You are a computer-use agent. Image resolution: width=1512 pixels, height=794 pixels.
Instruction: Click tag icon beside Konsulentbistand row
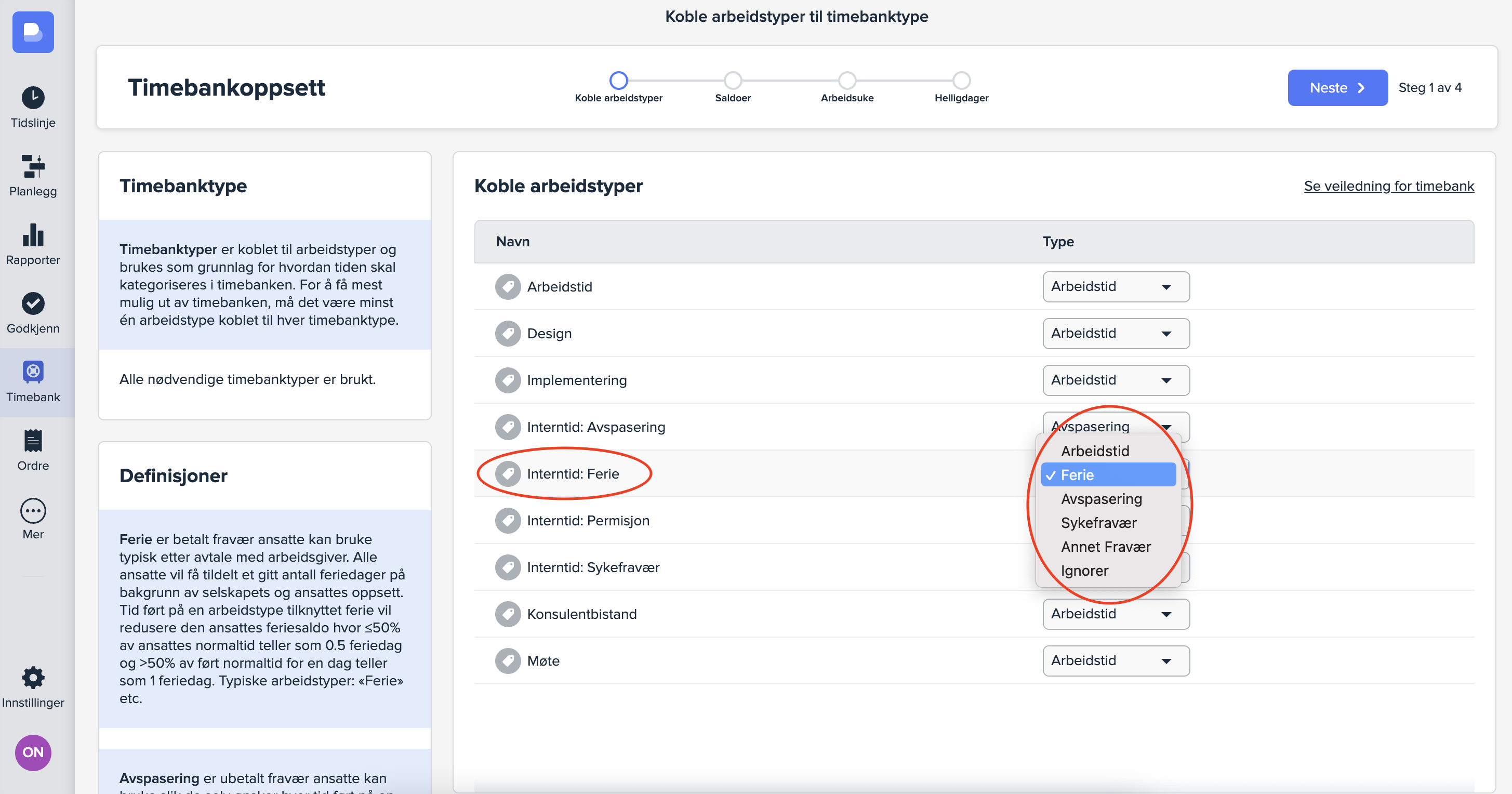(x=507, y=614)
